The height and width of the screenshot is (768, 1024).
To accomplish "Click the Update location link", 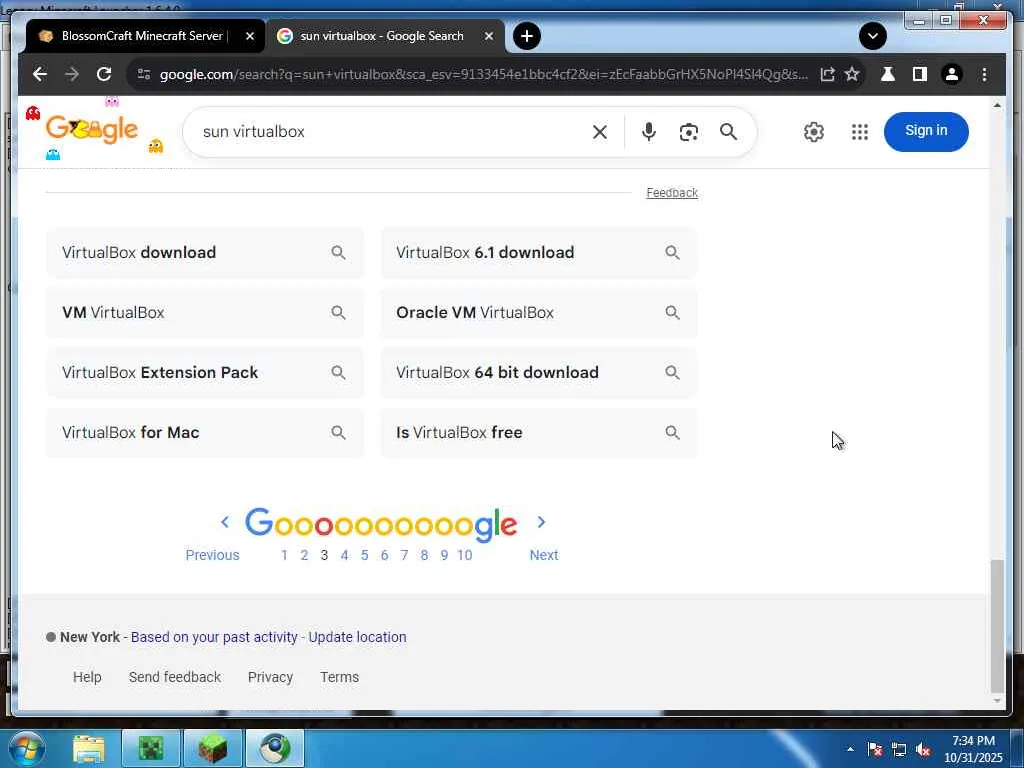I will click(x=357, y=637).
